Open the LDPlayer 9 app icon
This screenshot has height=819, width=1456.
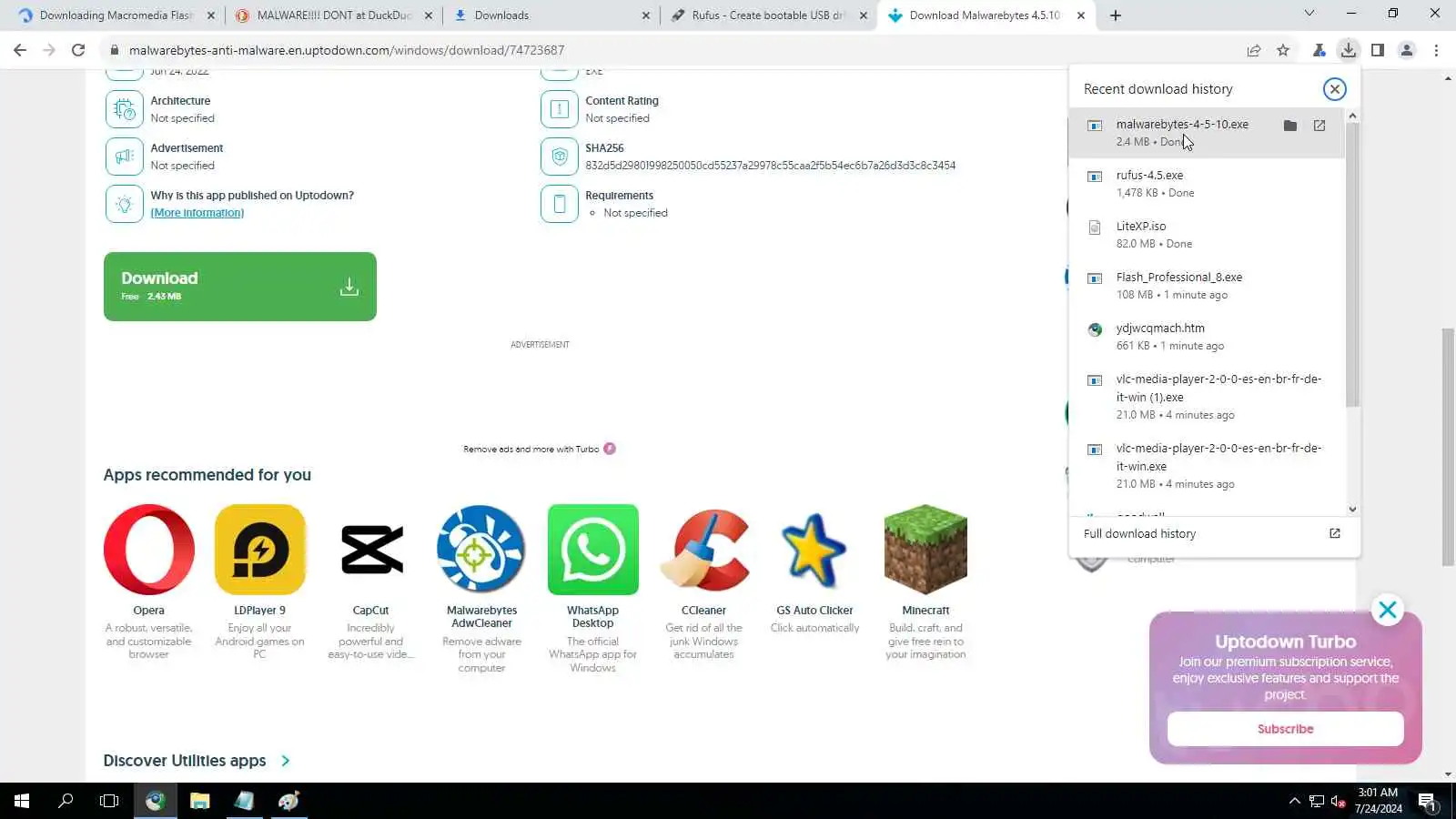(x=260, y=550)
